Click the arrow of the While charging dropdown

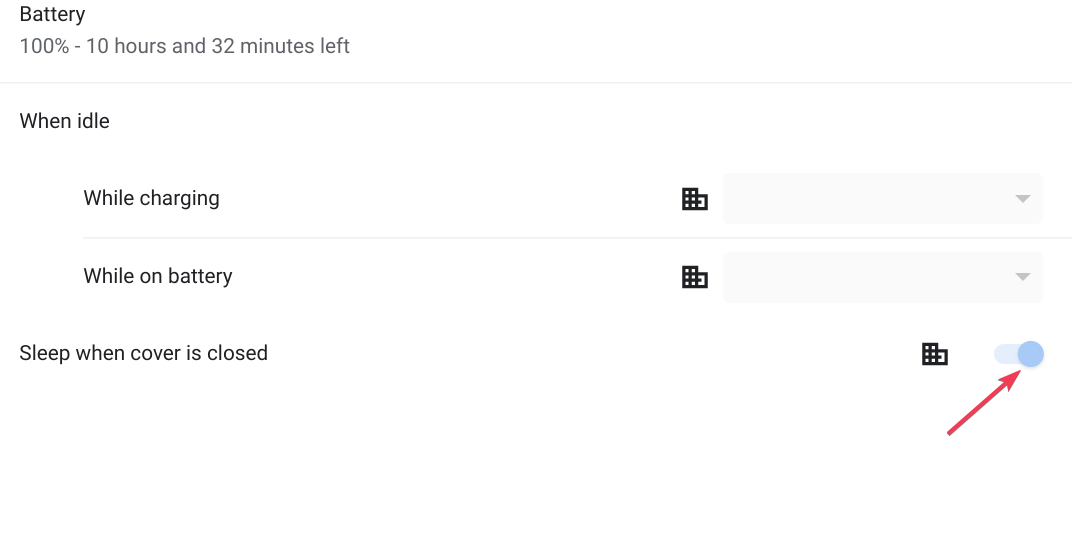(x=1022, y=199)
